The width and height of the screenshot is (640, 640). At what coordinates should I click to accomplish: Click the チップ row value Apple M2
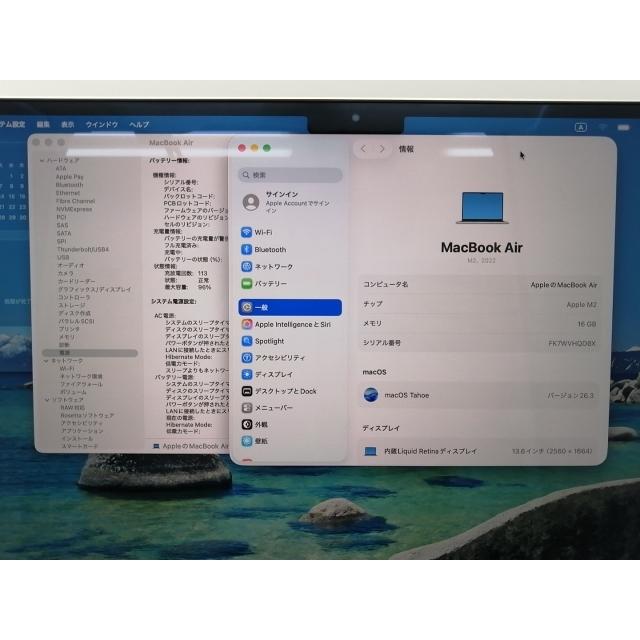coord(582,304)
